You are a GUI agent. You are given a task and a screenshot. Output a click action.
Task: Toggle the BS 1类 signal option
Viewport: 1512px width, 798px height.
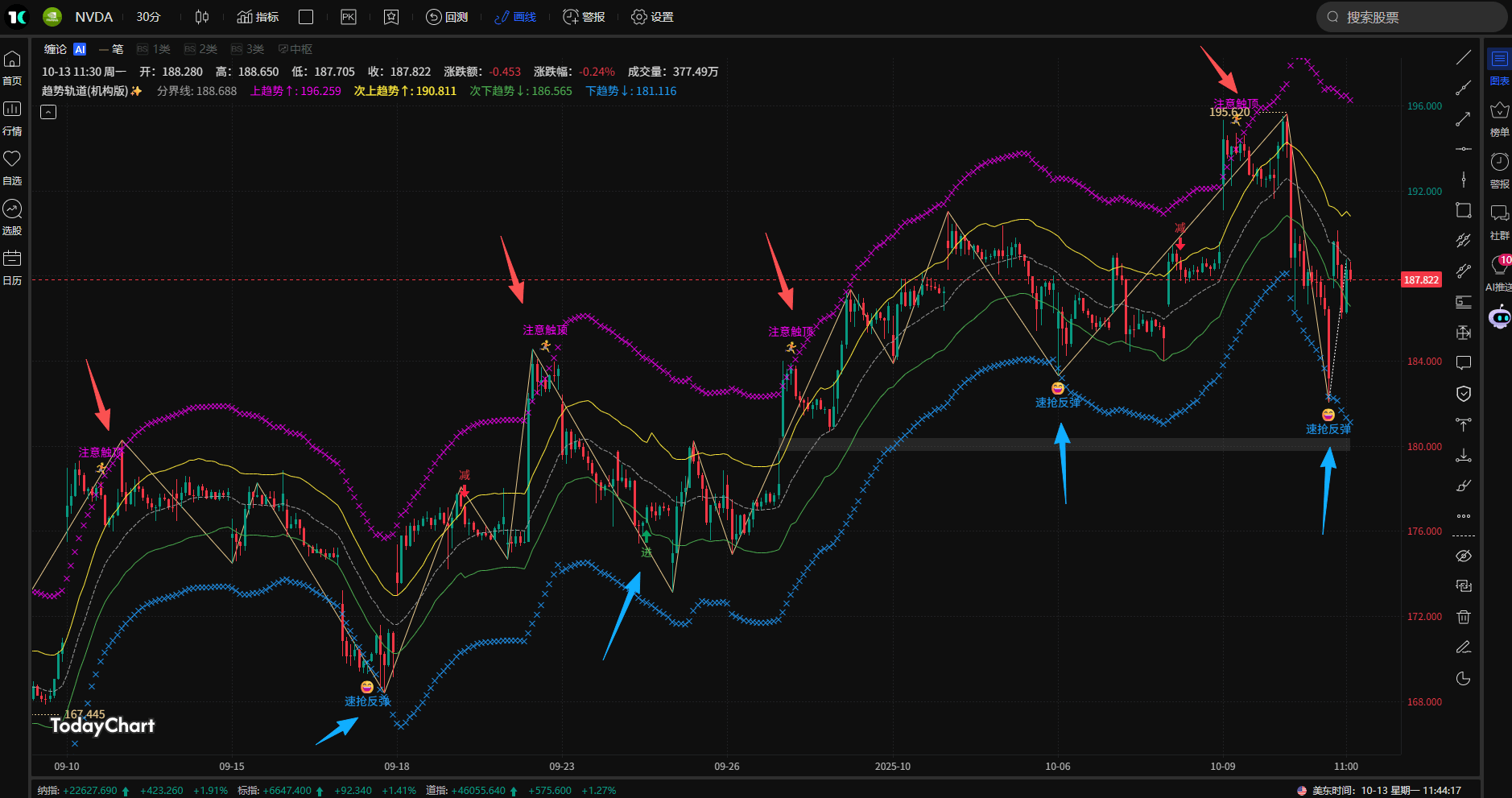click(154, 49)
